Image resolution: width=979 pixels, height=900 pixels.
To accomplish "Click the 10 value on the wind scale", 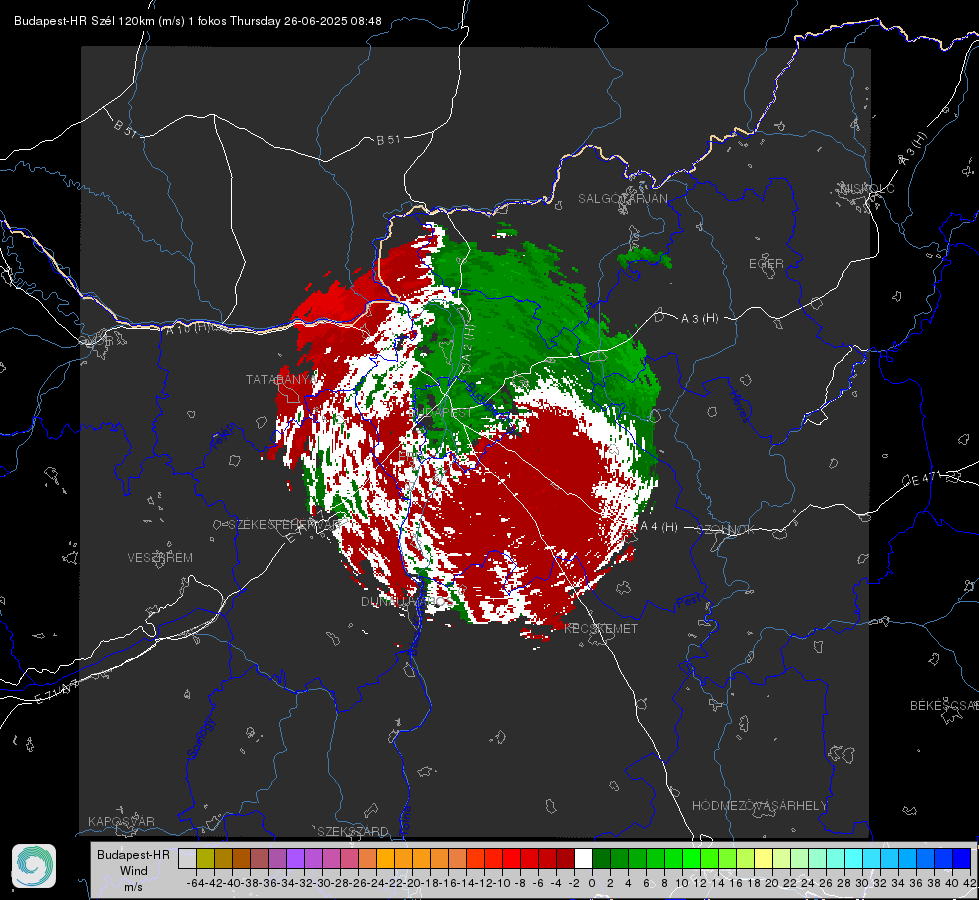I will pos(682,883).
